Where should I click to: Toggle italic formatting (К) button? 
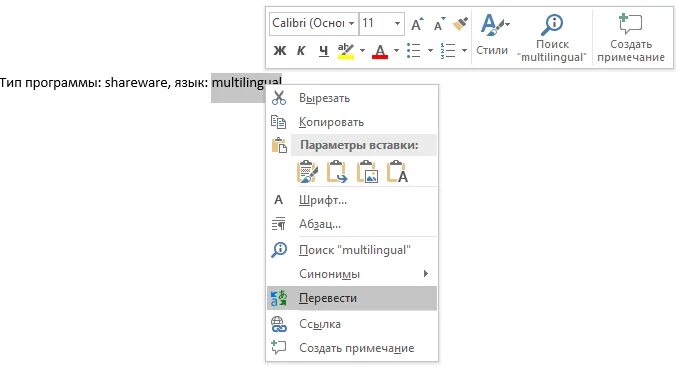pyautogui.click(x=301, y=50)
